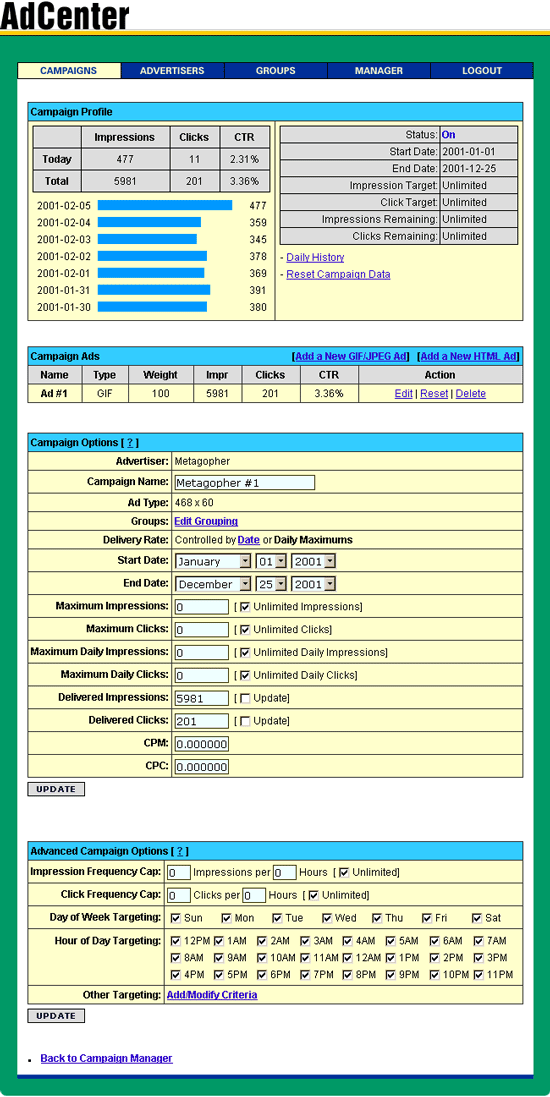Image resolution: width=550 pixels, height=1097 pixels.
Task: Click the 2001-02-03 impressions bar
Action: pos(148,239)
